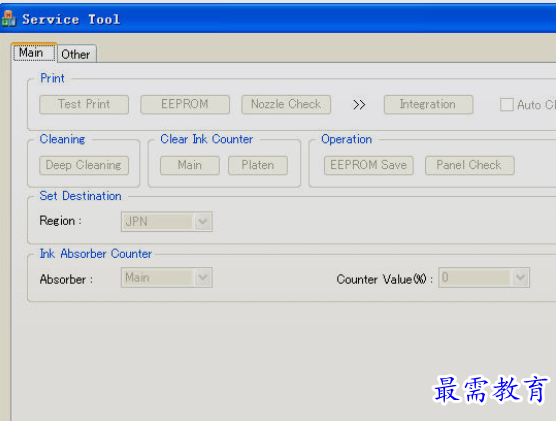This screenshot has width=556, height=421.
Task: Toggle the Auto checkbox in Print group
Action: (x=507, y=105)
